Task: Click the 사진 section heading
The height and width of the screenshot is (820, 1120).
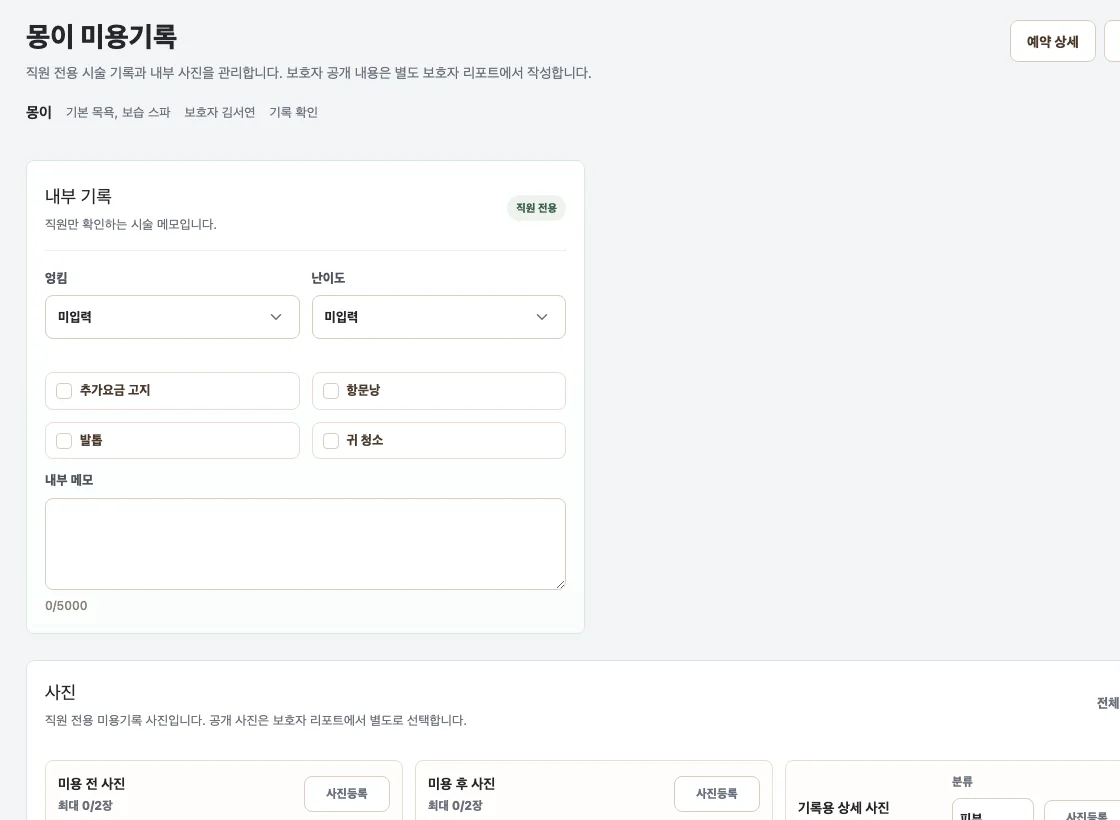Action: pyautogui.click(x=61, y=691)
